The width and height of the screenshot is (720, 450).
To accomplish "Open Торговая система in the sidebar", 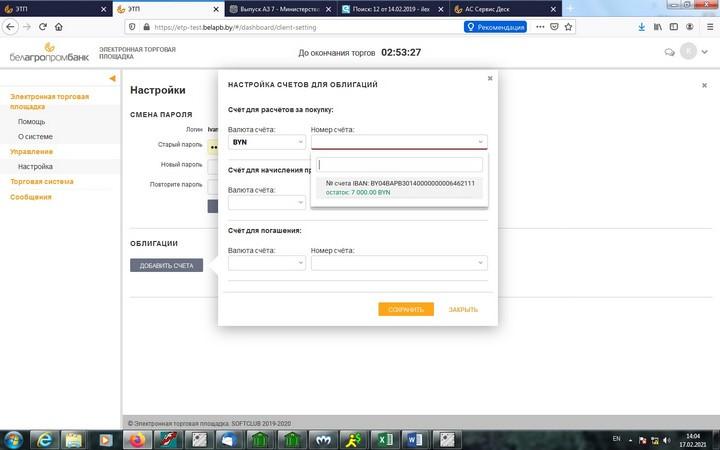I will 42,182.
